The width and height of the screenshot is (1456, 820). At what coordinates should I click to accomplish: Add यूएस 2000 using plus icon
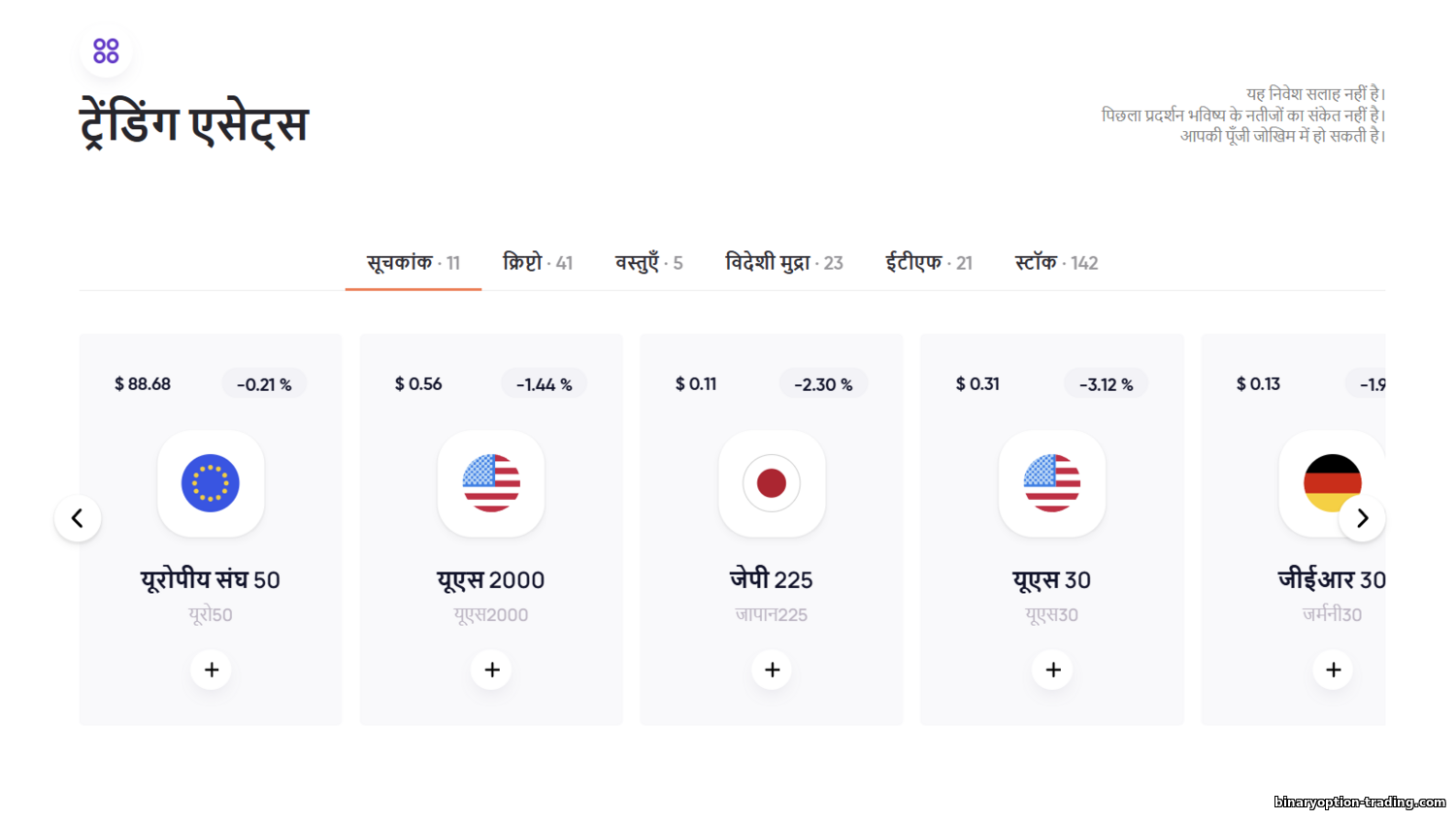492,670
